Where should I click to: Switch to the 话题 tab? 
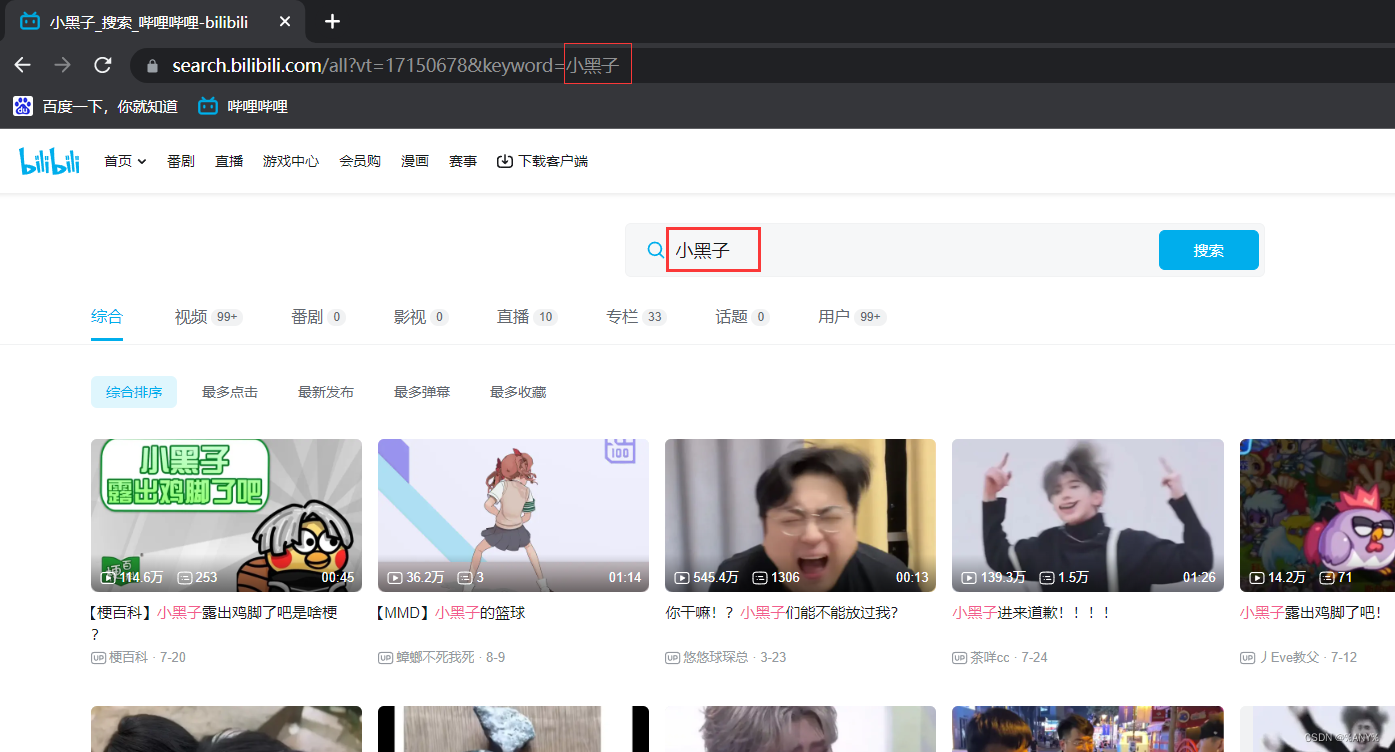tap(742, 317)
